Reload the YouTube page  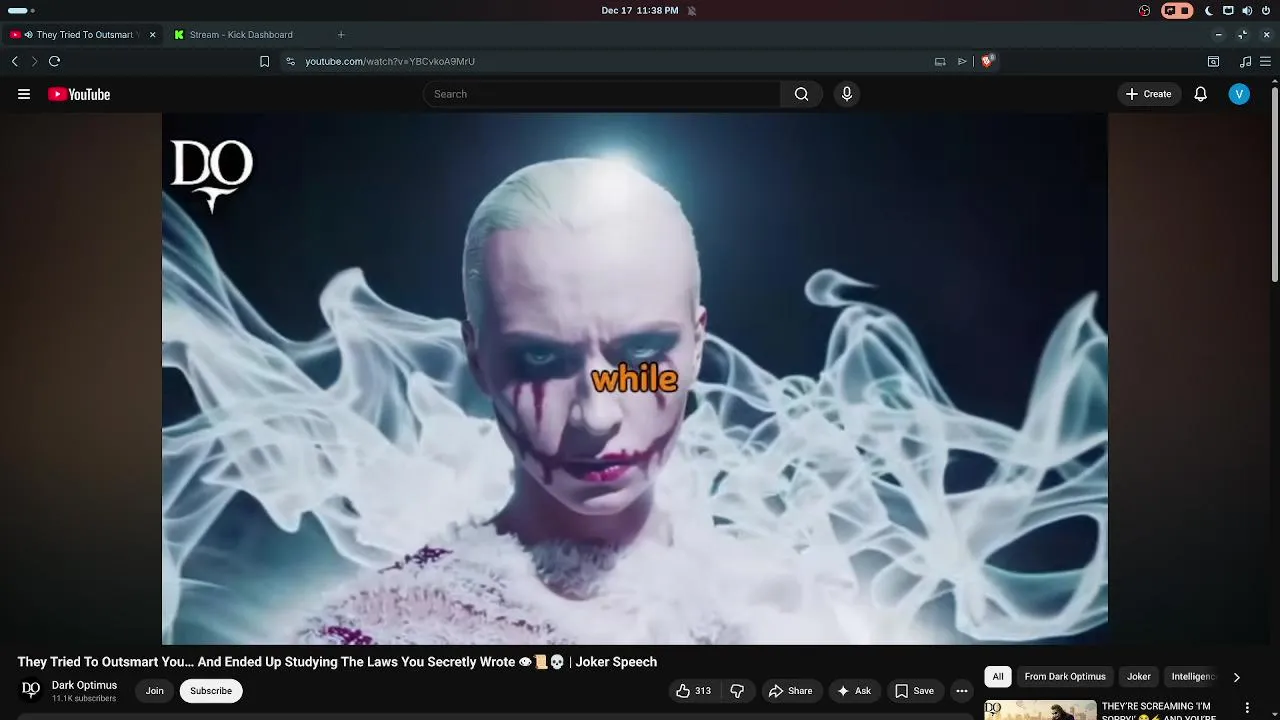(55, 61)
